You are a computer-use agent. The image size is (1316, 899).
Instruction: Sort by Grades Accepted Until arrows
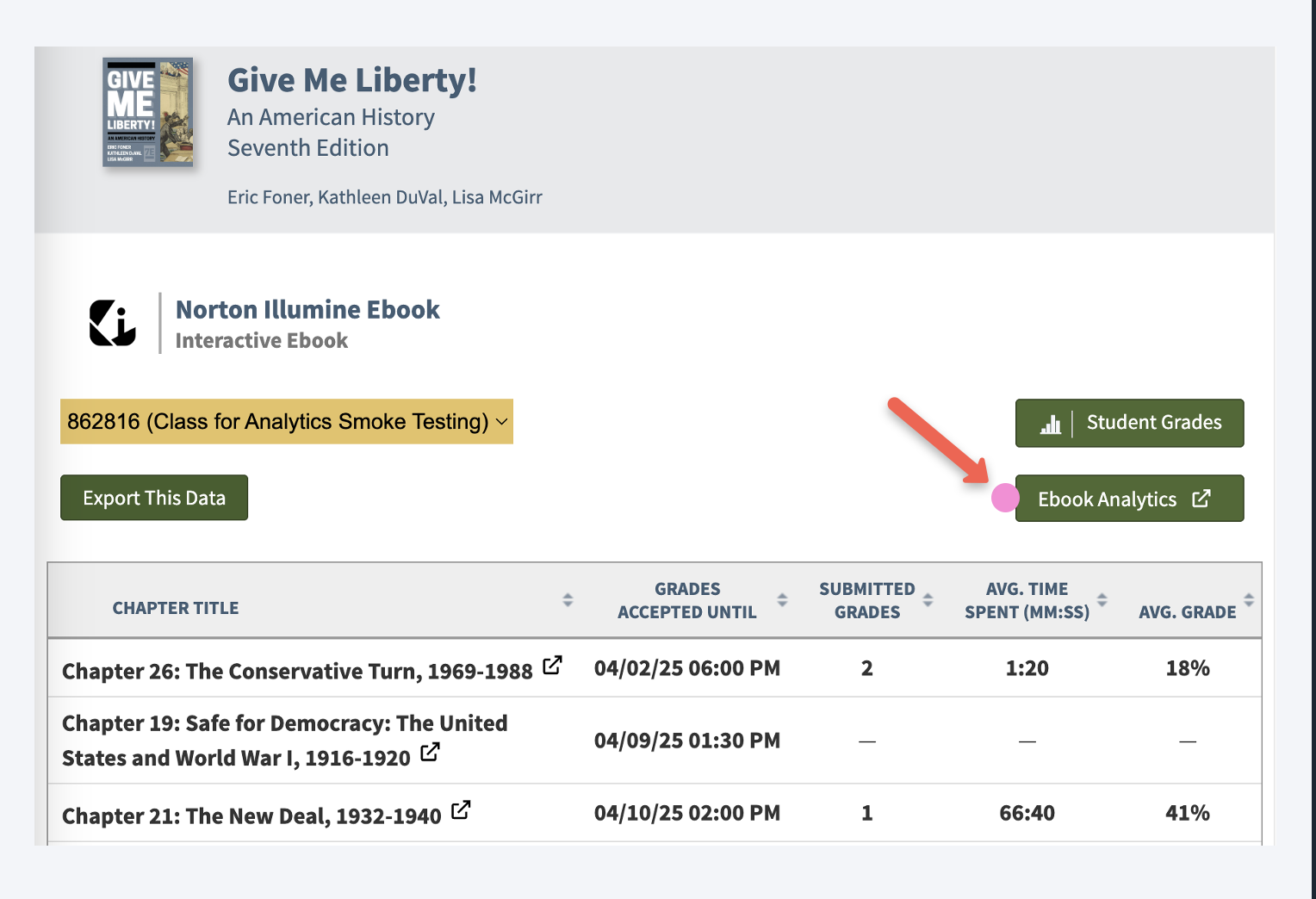tap(782, 599)
